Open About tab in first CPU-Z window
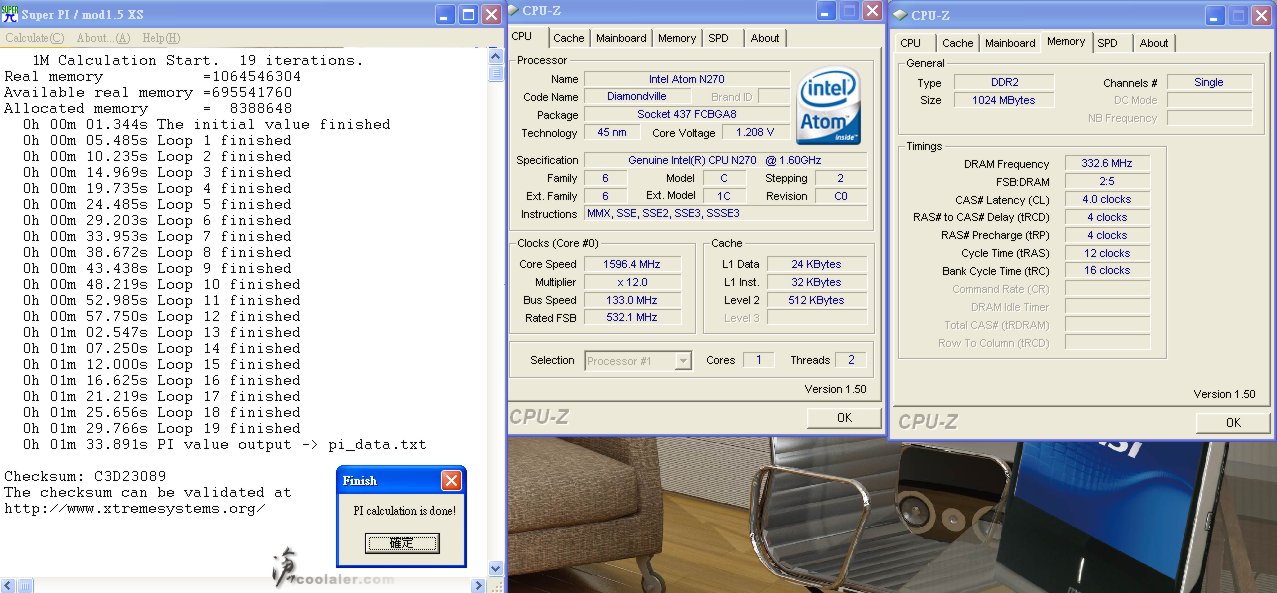This screenshot has height=593, width=1277. [765, 38]
